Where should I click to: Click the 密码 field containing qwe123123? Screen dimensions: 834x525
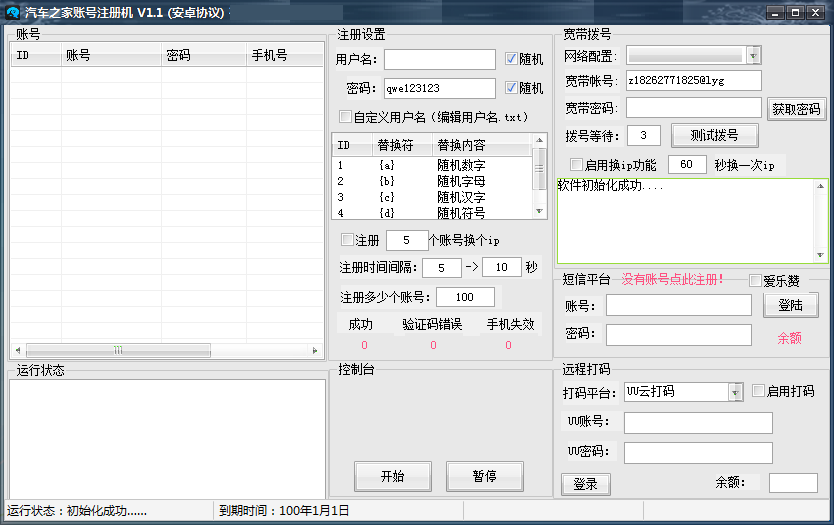tap(440, 88)
